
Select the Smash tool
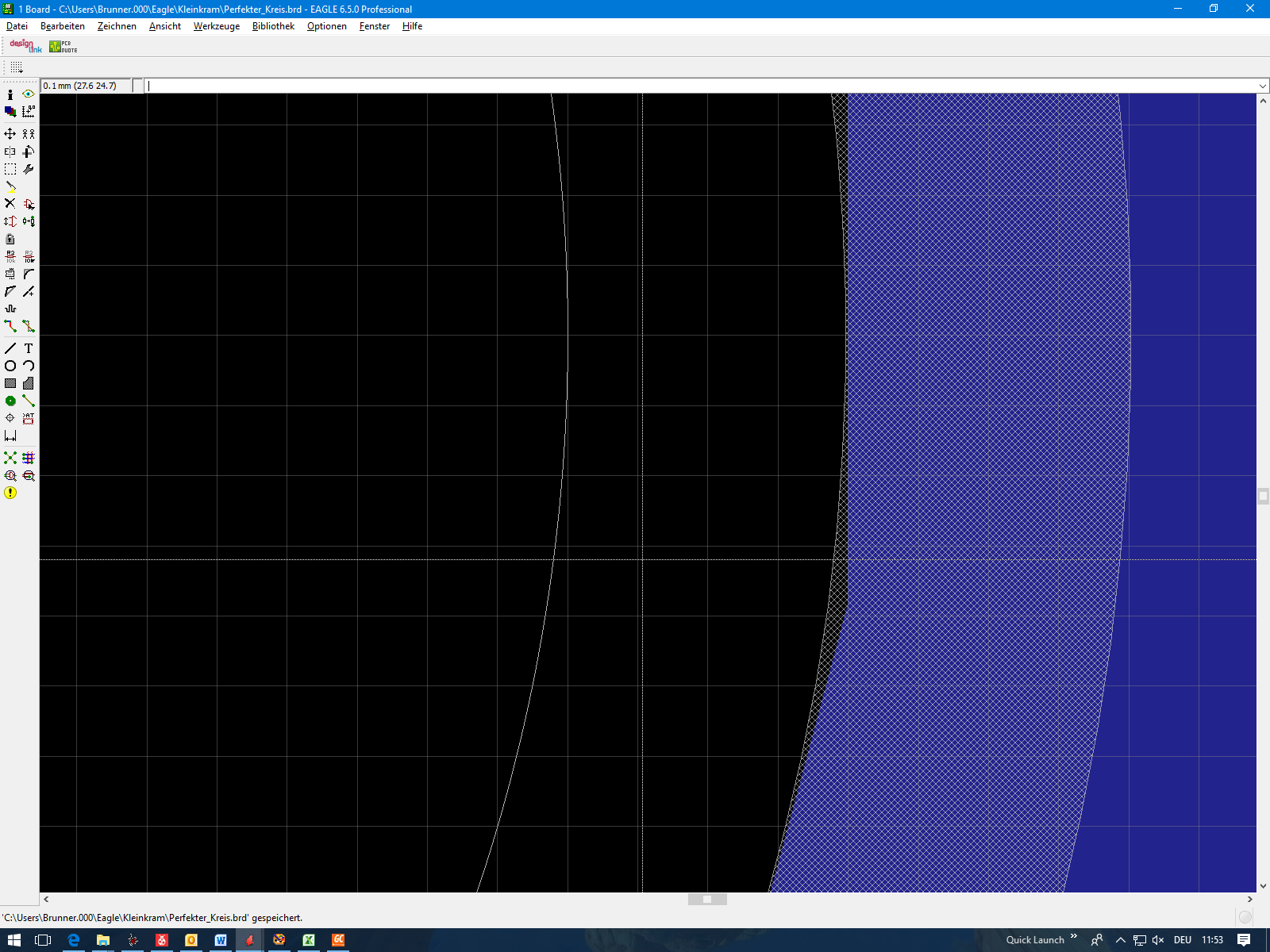click(10, 274)
